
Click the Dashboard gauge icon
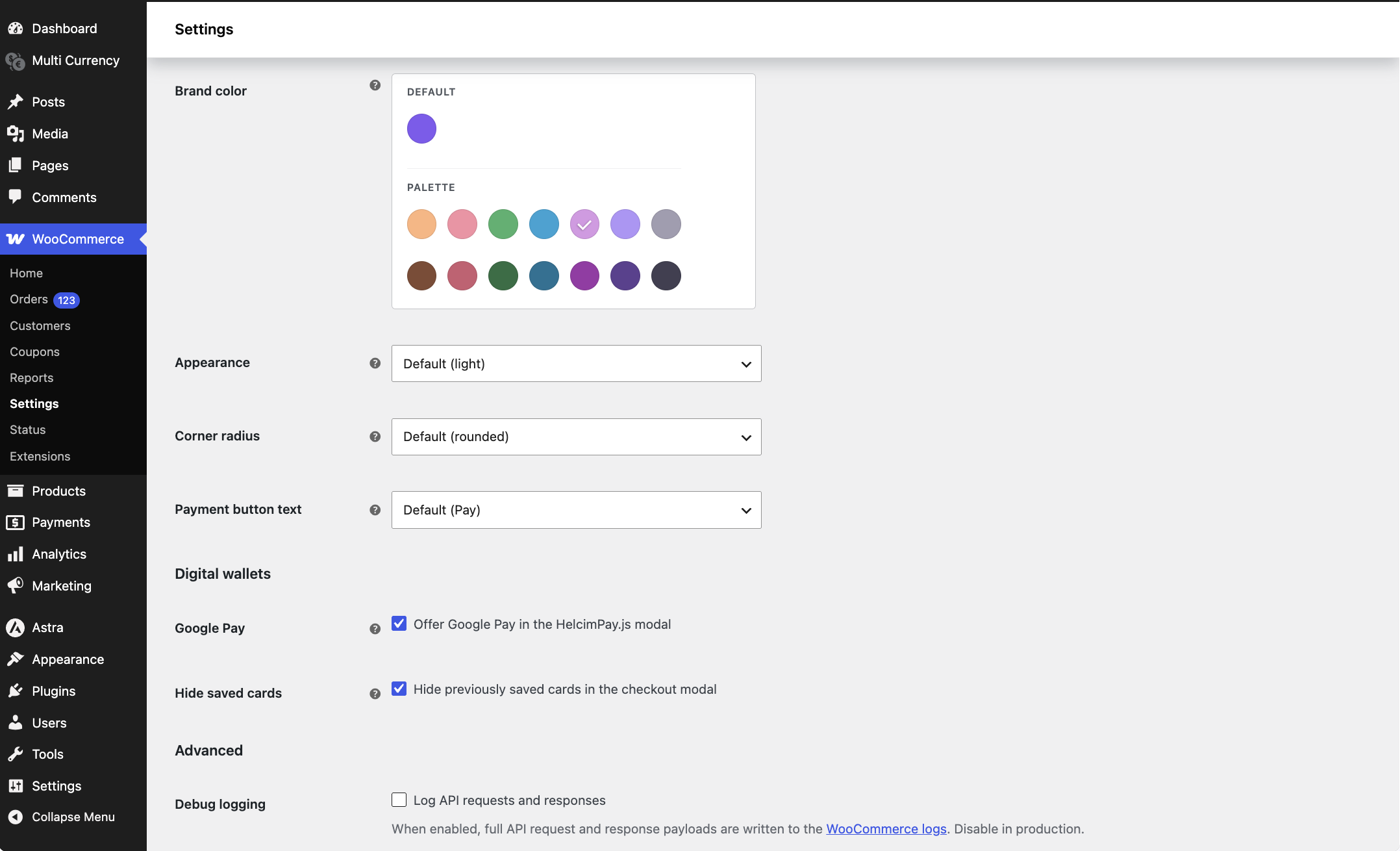(15, 29)
